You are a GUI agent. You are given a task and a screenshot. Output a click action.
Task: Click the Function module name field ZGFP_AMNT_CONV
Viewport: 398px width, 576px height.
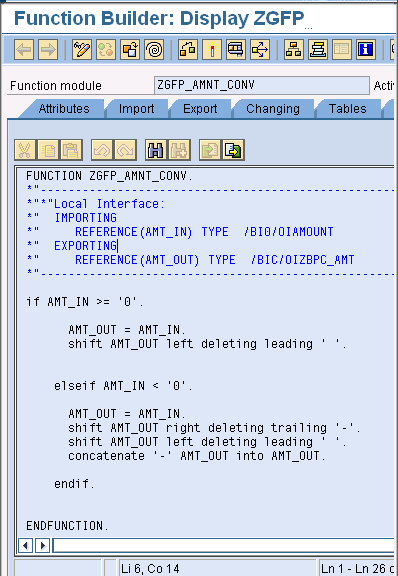pyautogui.click(x=262, y=85)
